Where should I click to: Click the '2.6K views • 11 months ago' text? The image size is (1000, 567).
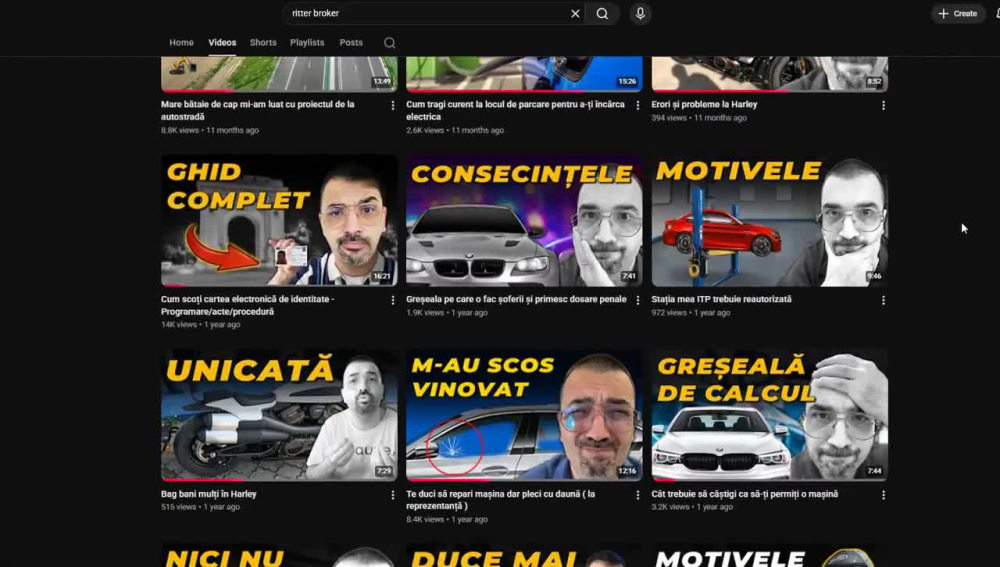pos(455,130)
